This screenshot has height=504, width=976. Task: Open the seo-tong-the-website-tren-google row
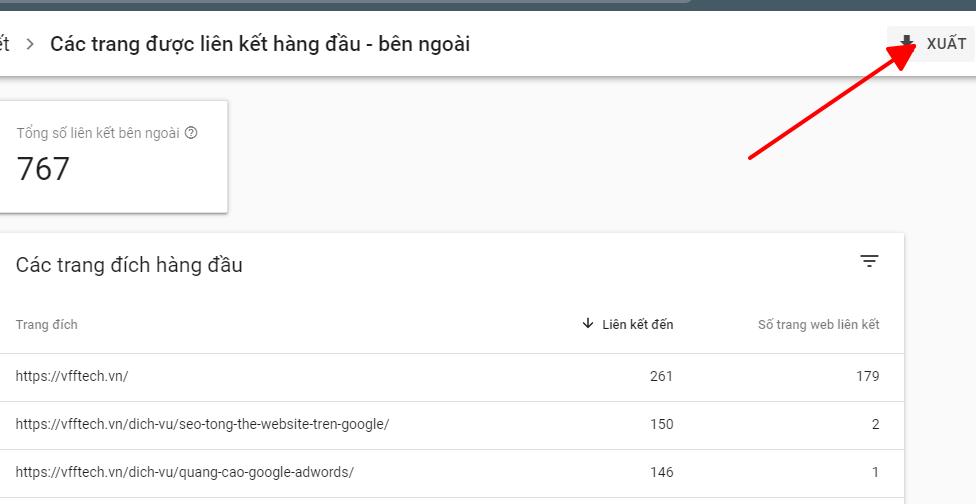pyautogui.click(x=451, y=425)
